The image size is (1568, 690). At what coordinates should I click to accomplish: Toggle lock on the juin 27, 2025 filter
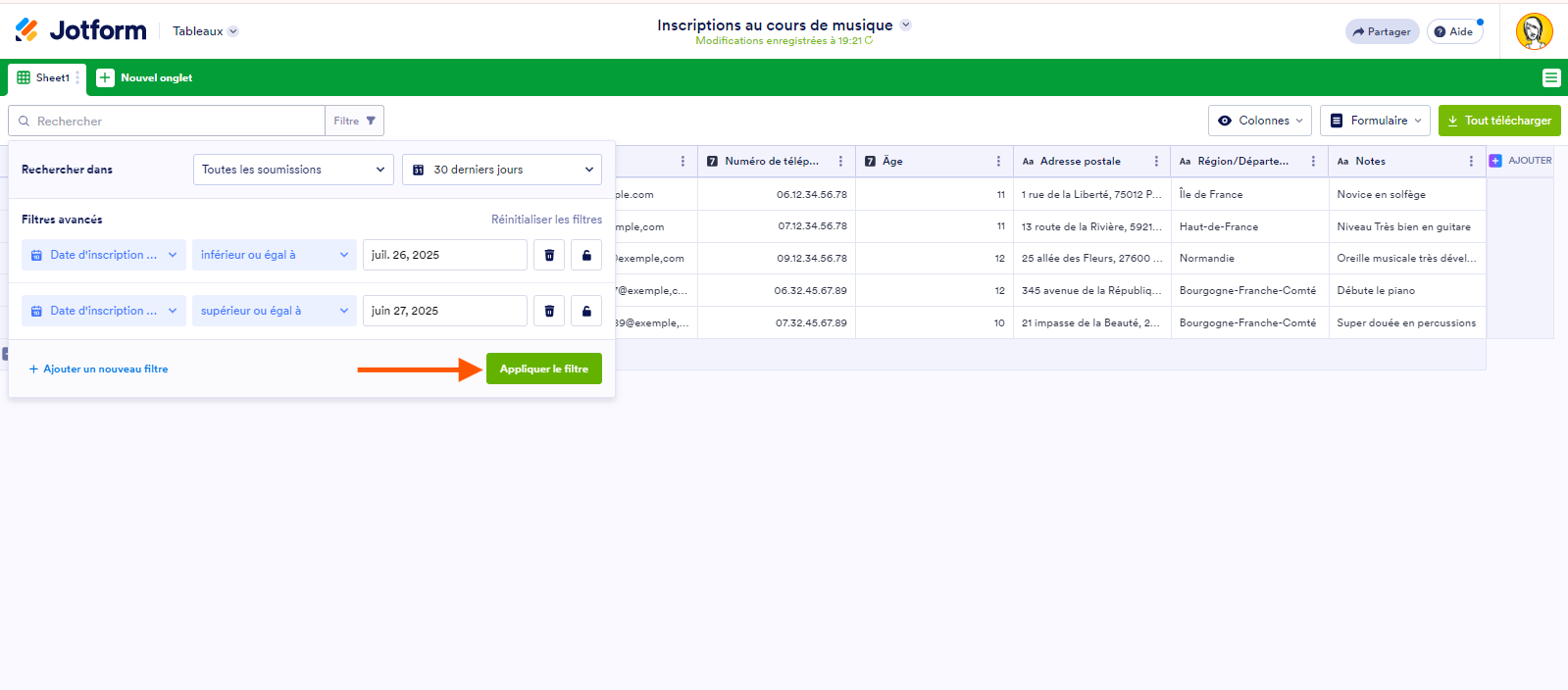586,311
